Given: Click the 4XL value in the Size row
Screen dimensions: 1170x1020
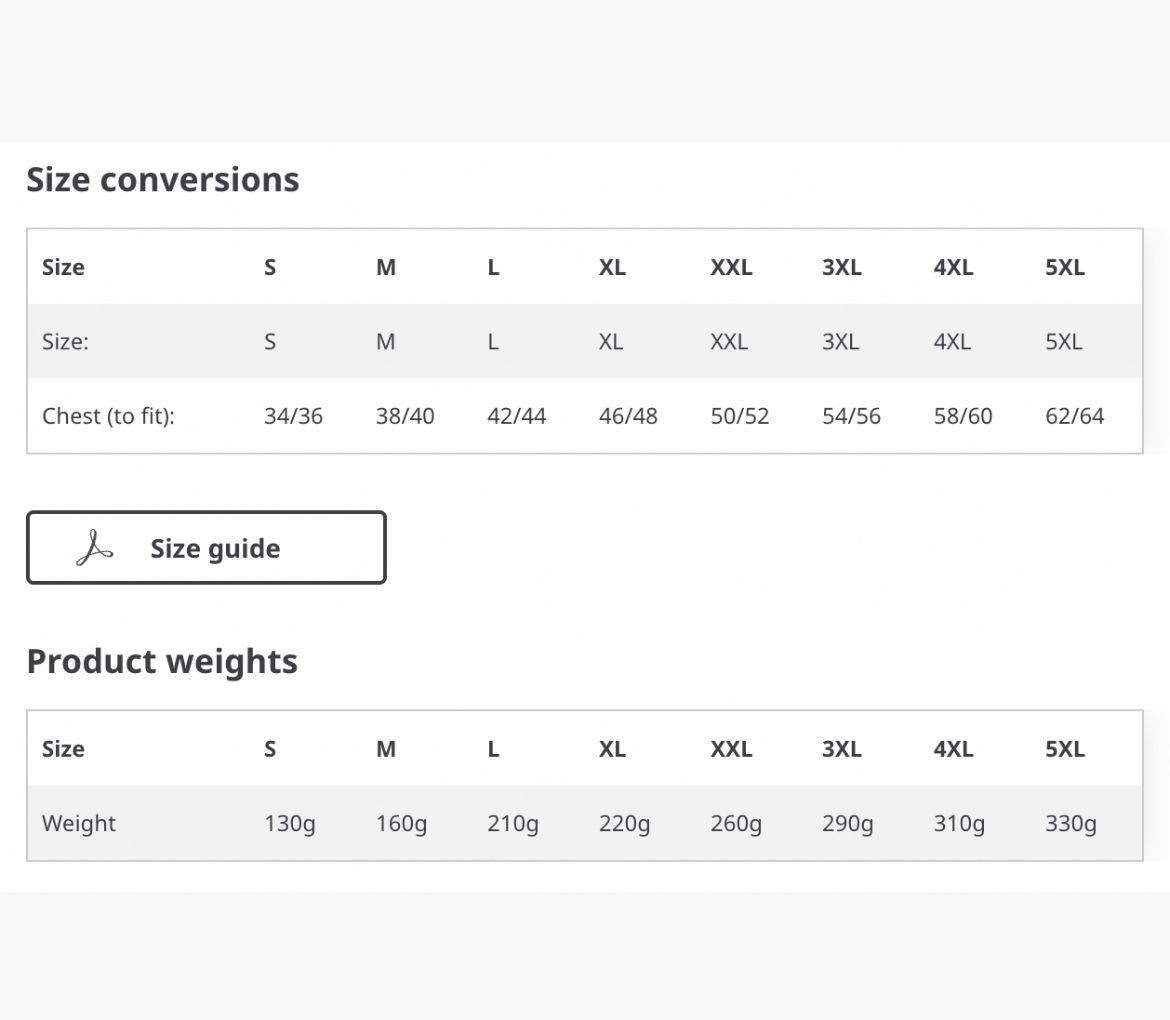Looking at the screenshot, I should pos(952,342).
